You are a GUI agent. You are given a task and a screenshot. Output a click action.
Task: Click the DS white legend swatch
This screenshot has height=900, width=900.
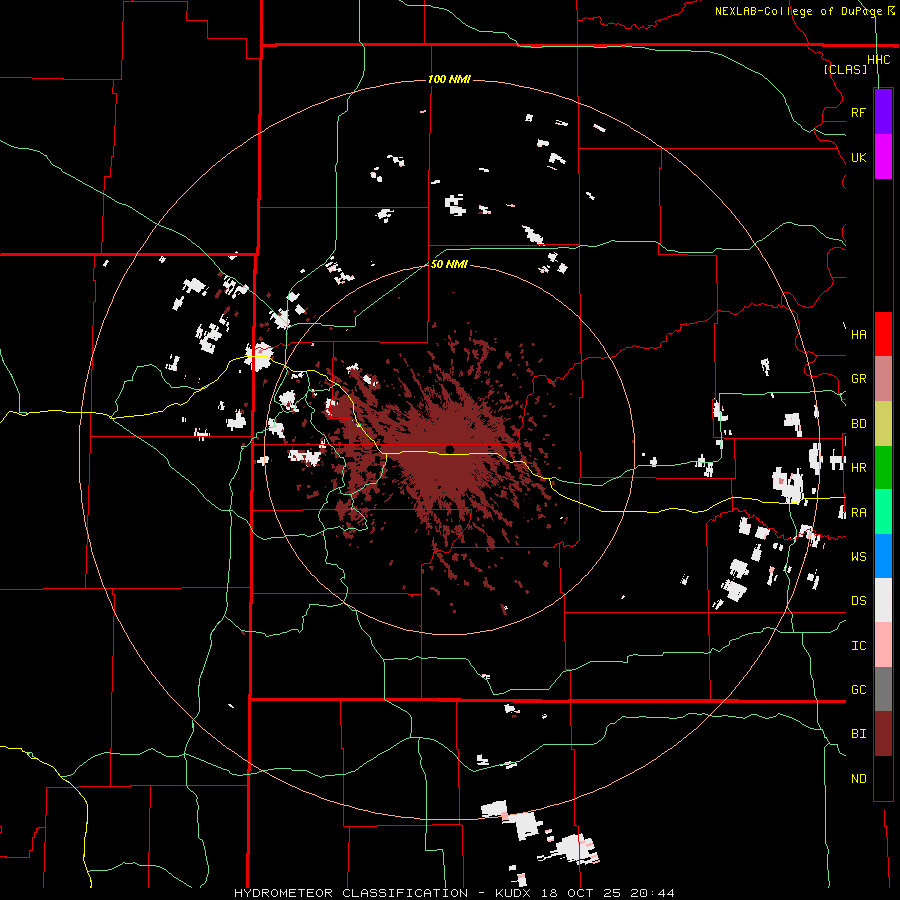883,600
